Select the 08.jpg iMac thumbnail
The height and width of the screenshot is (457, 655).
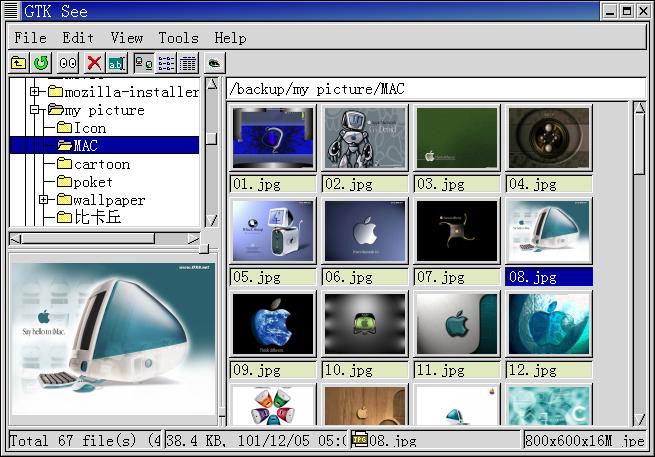pyautogui.click(x=549, y=231)
